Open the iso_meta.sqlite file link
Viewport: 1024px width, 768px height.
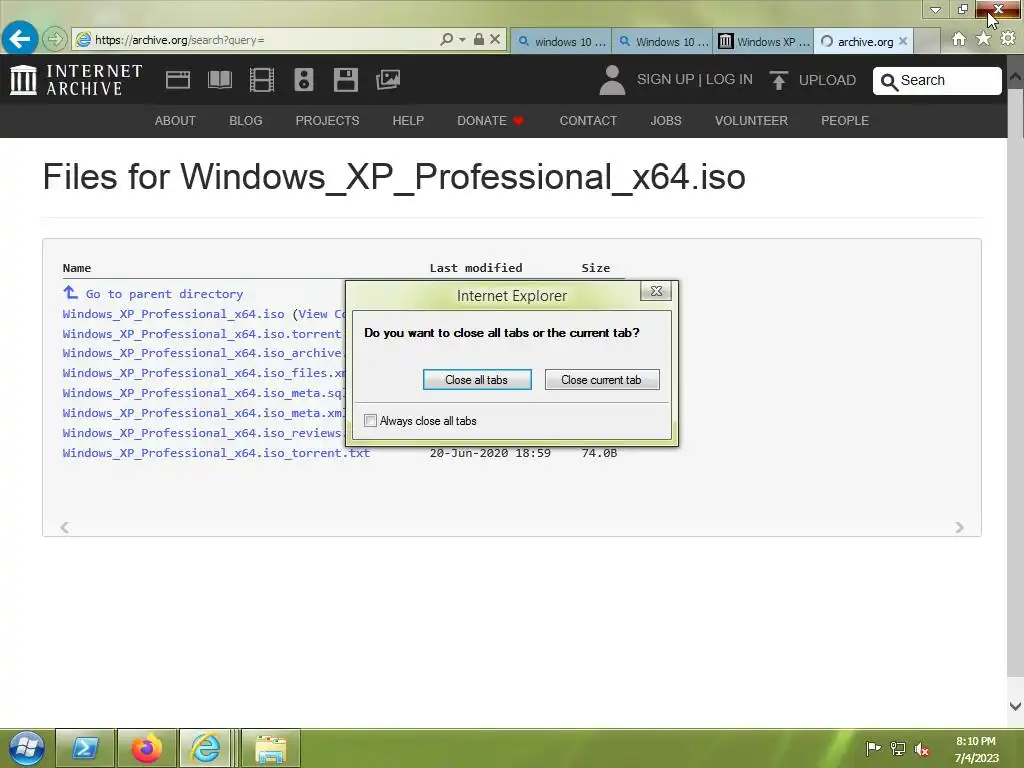click(x=203, y=393)
